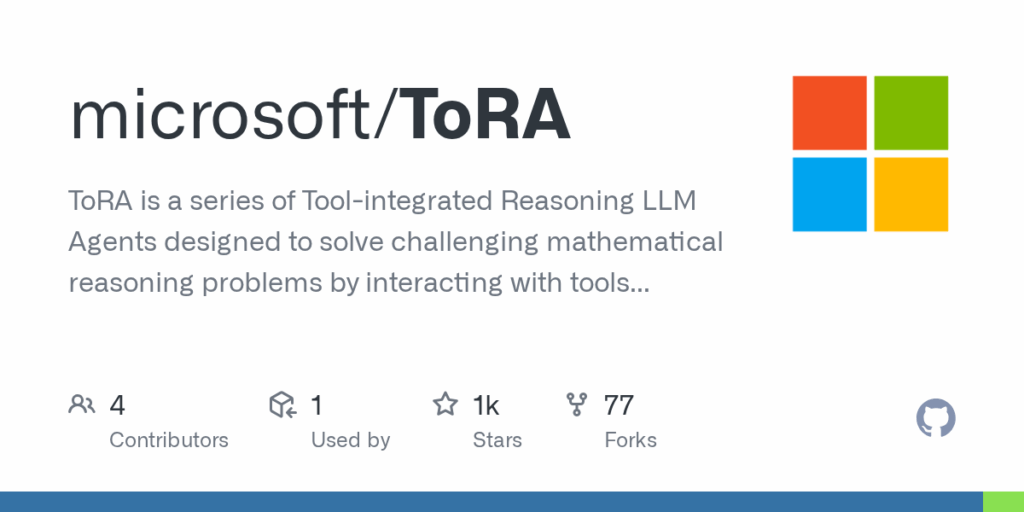Click the Contributors label

coord(168,440)
